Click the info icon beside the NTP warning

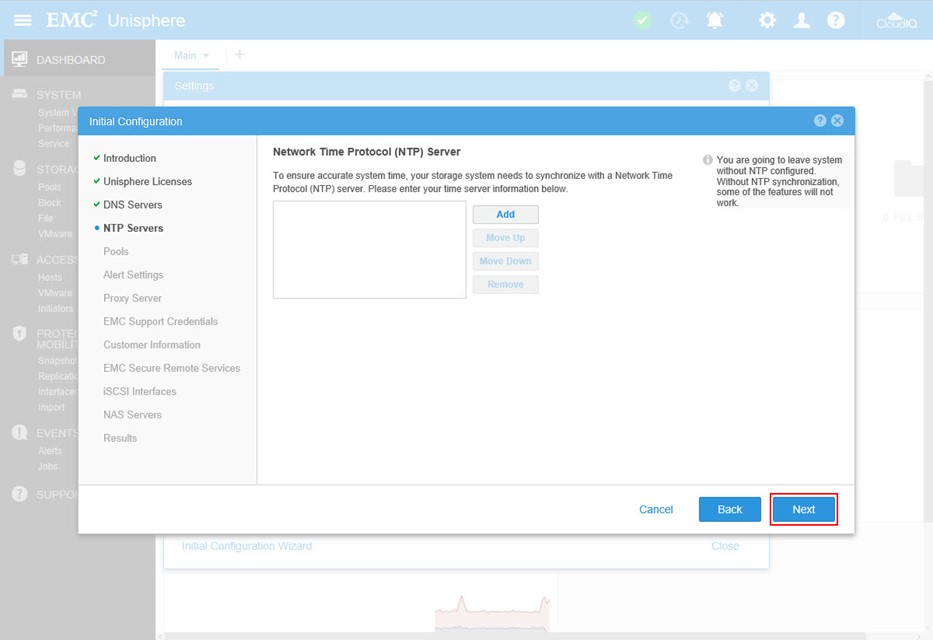coord(707,160)
